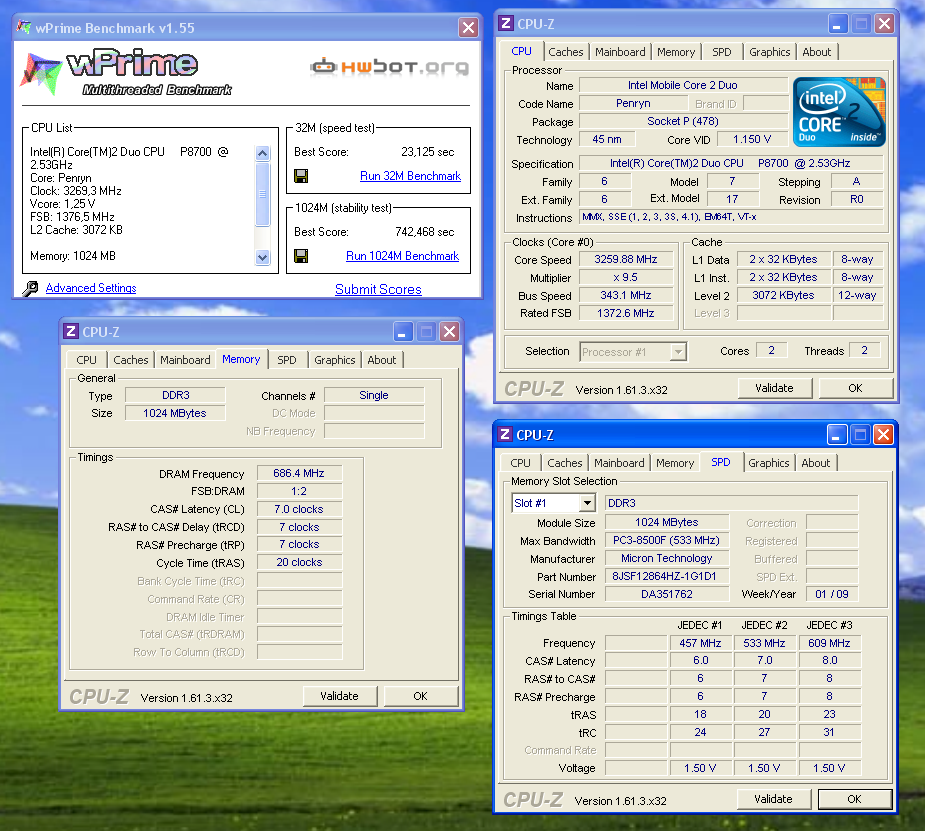
Task: Select Caches tab in CPU-Z Memory window
Action: [130, 360]
